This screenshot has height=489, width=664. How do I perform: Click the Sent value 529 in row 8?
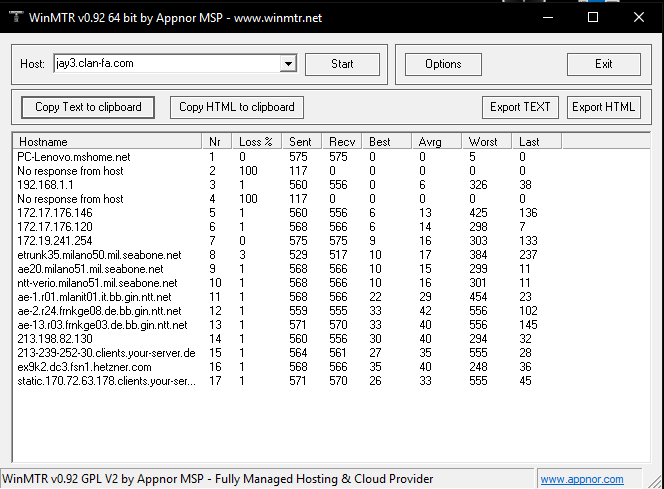[x=298, y=255]
